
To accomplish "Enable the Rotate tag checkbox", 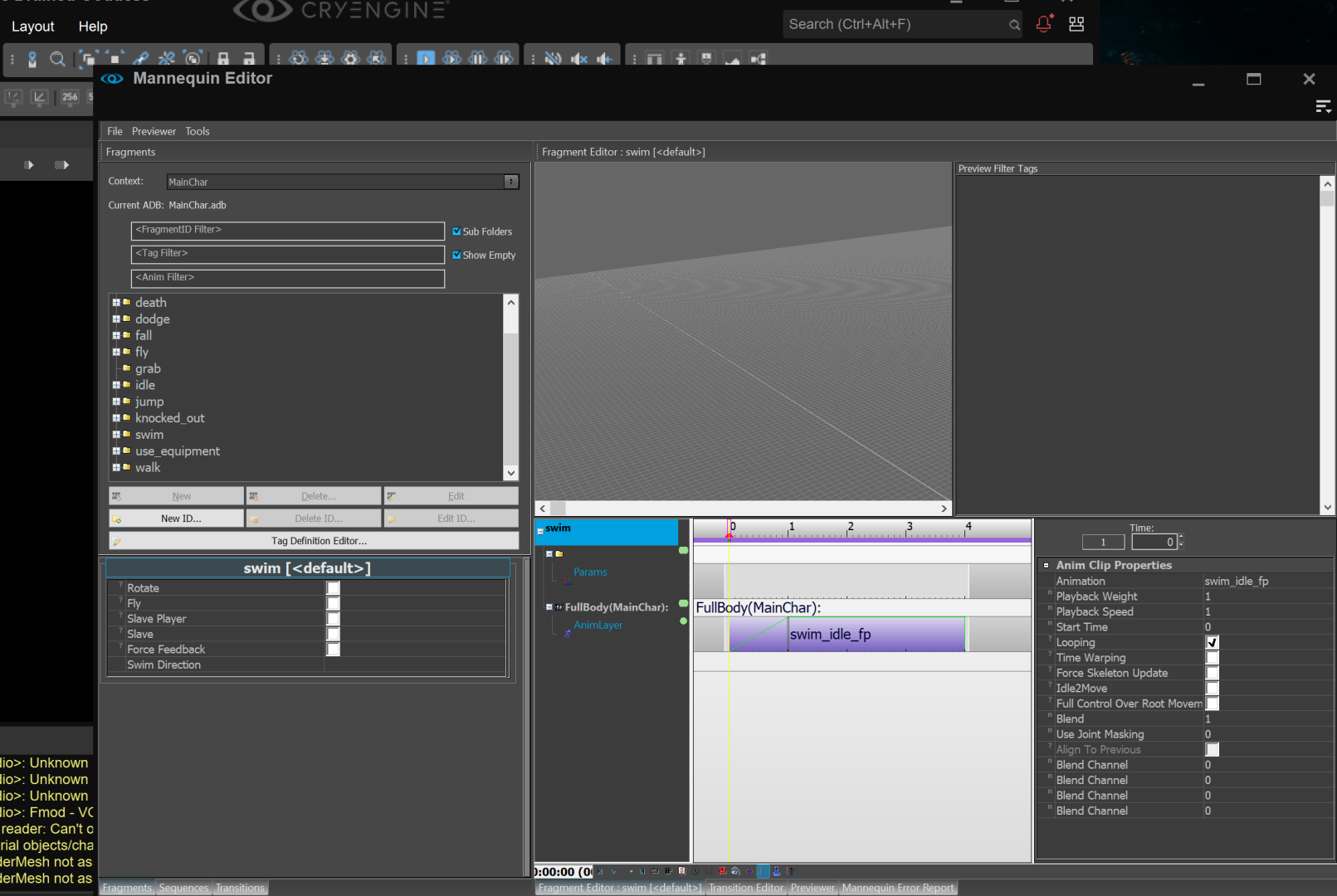I will tap(333, 588).
